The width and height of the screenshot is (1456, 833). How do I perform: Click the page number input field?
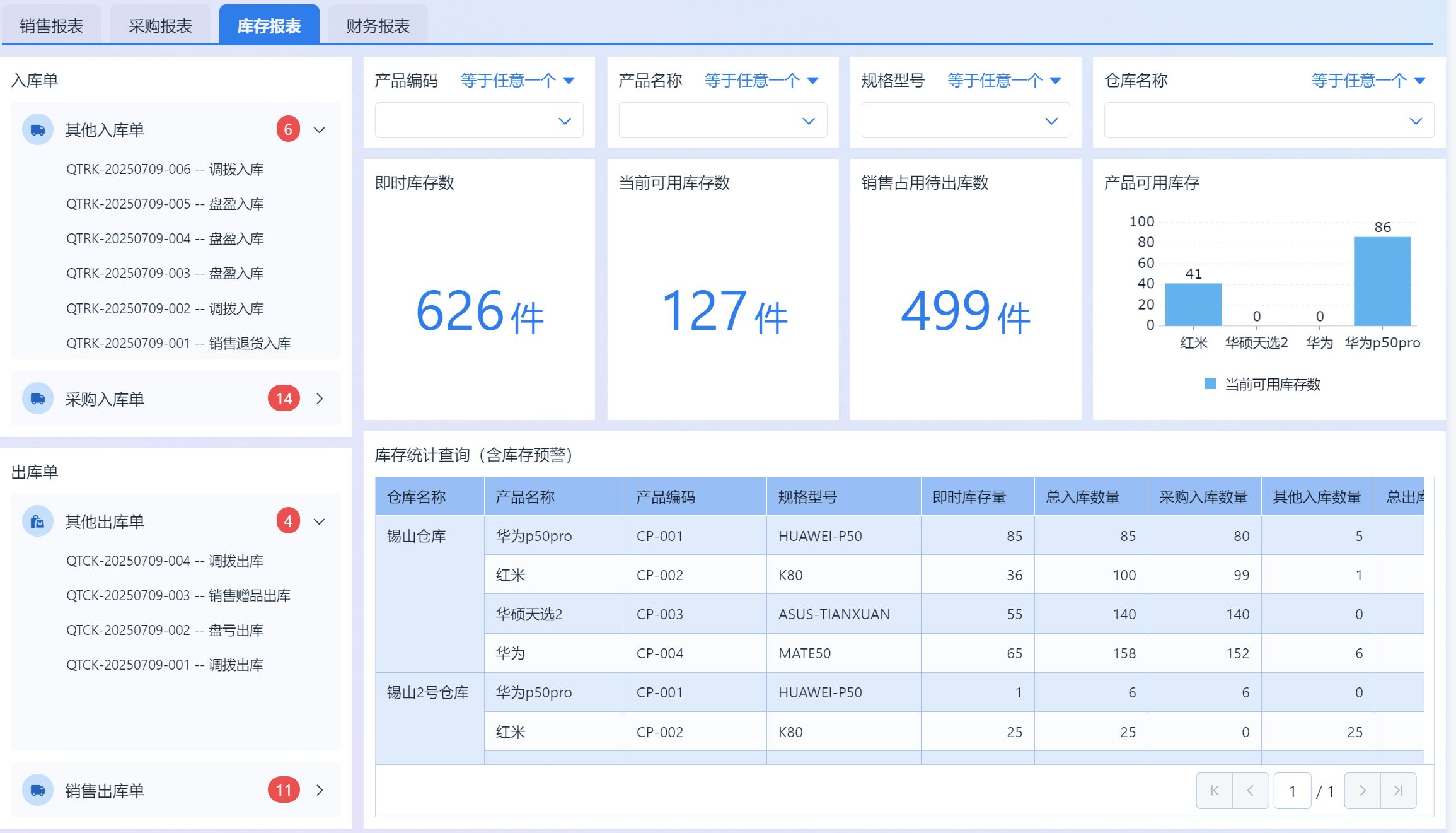pos(1292,791)
